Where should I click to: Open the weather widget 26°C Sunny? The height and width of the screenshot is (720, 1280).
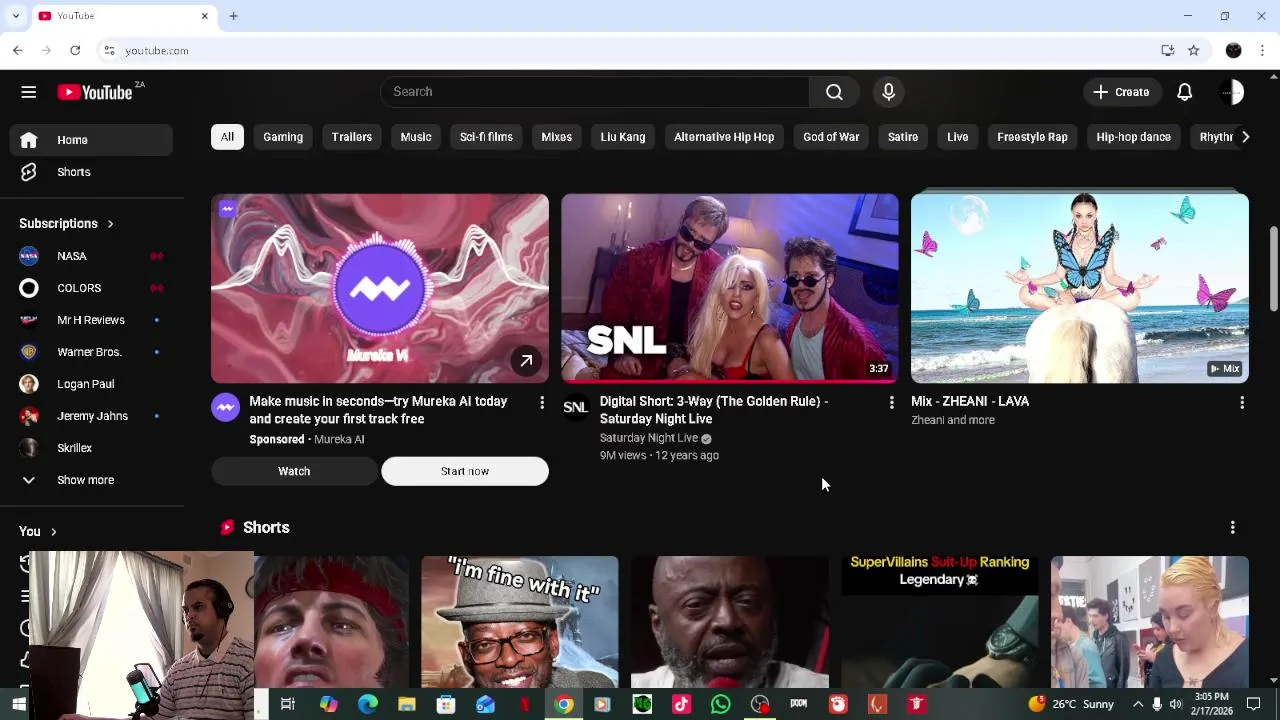tap(1072, 705)
